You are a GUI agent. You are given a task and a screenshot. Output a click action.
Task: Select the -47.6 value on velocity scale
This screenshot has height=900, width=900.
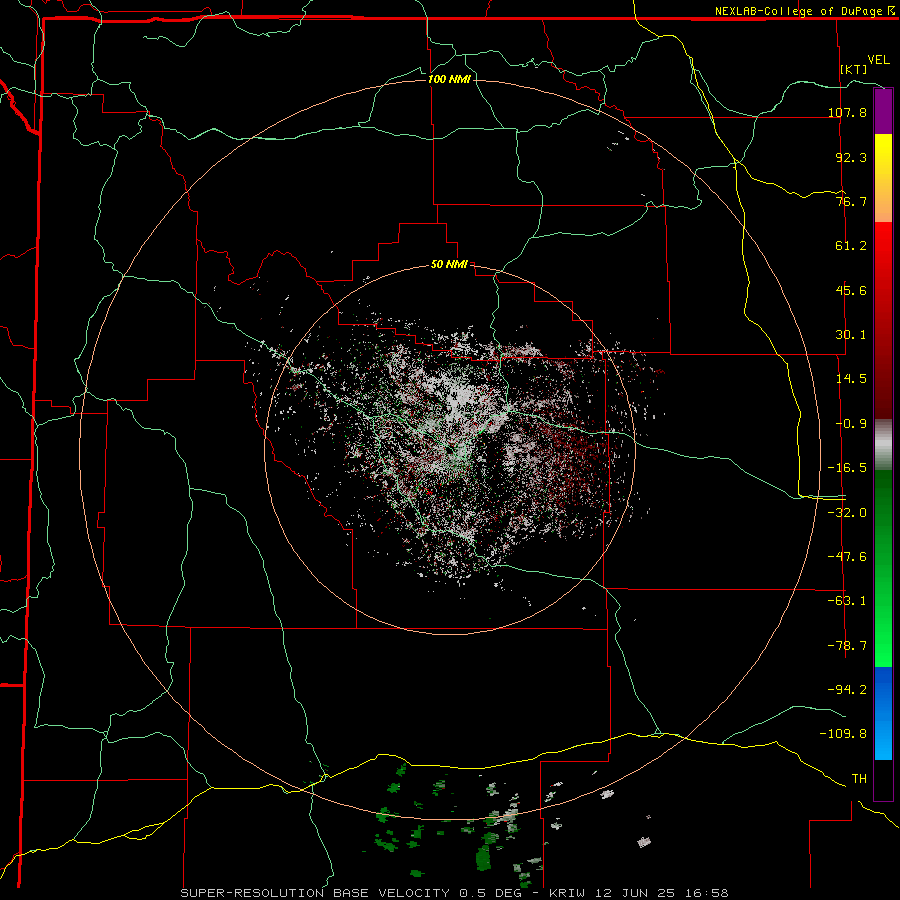click(x=847, y=557)
